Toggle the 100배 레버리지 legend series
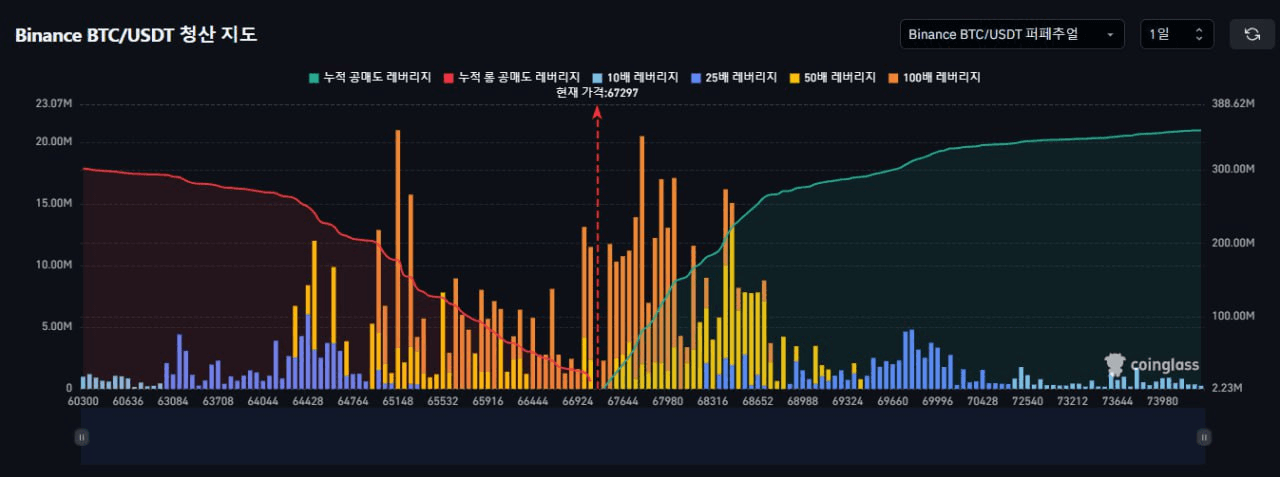 click(x=933, y=77)
